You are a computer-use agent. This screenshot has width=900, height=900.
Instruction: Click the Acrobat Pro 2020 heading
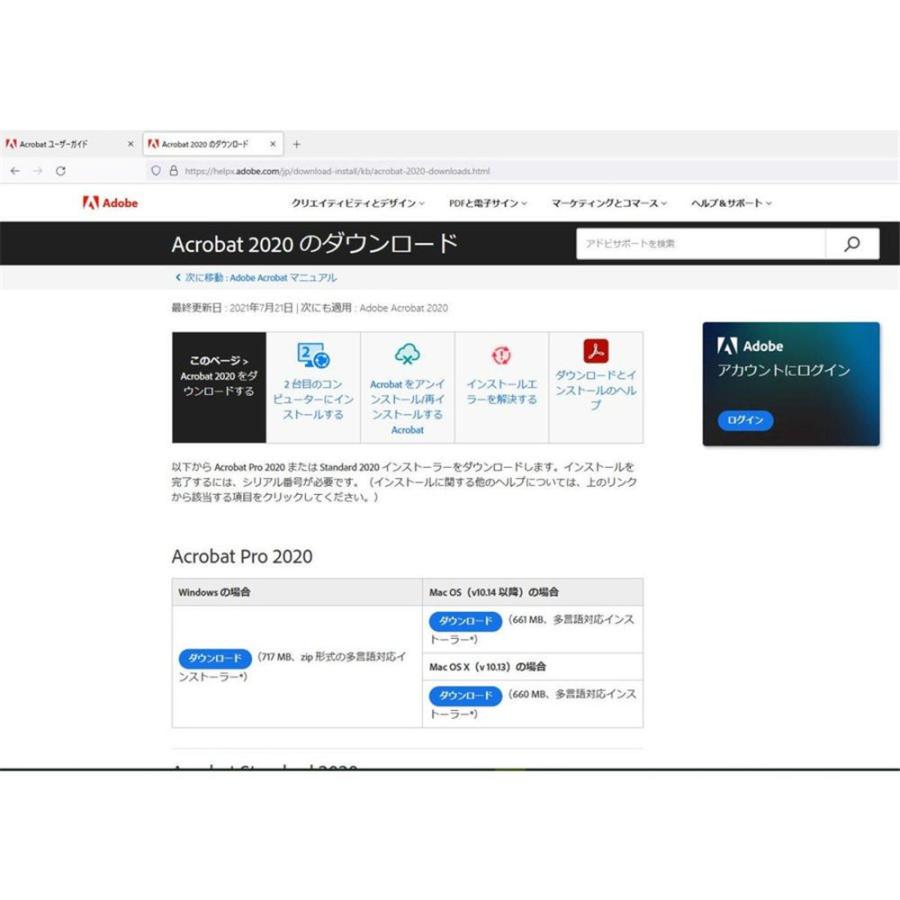(x=242, y=556)
